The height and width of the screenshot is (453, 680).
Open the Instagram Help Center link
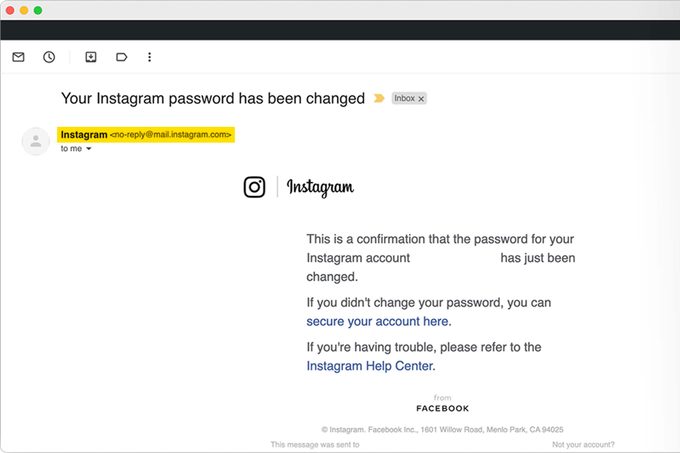click(x=370, y=366)
